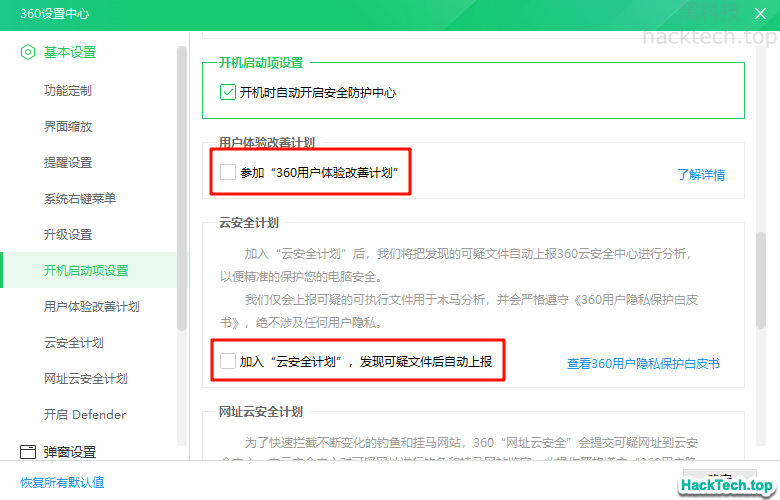
Task: Close the 360设置中心 window
Action: pyautogui.click(x=760, y=13)
